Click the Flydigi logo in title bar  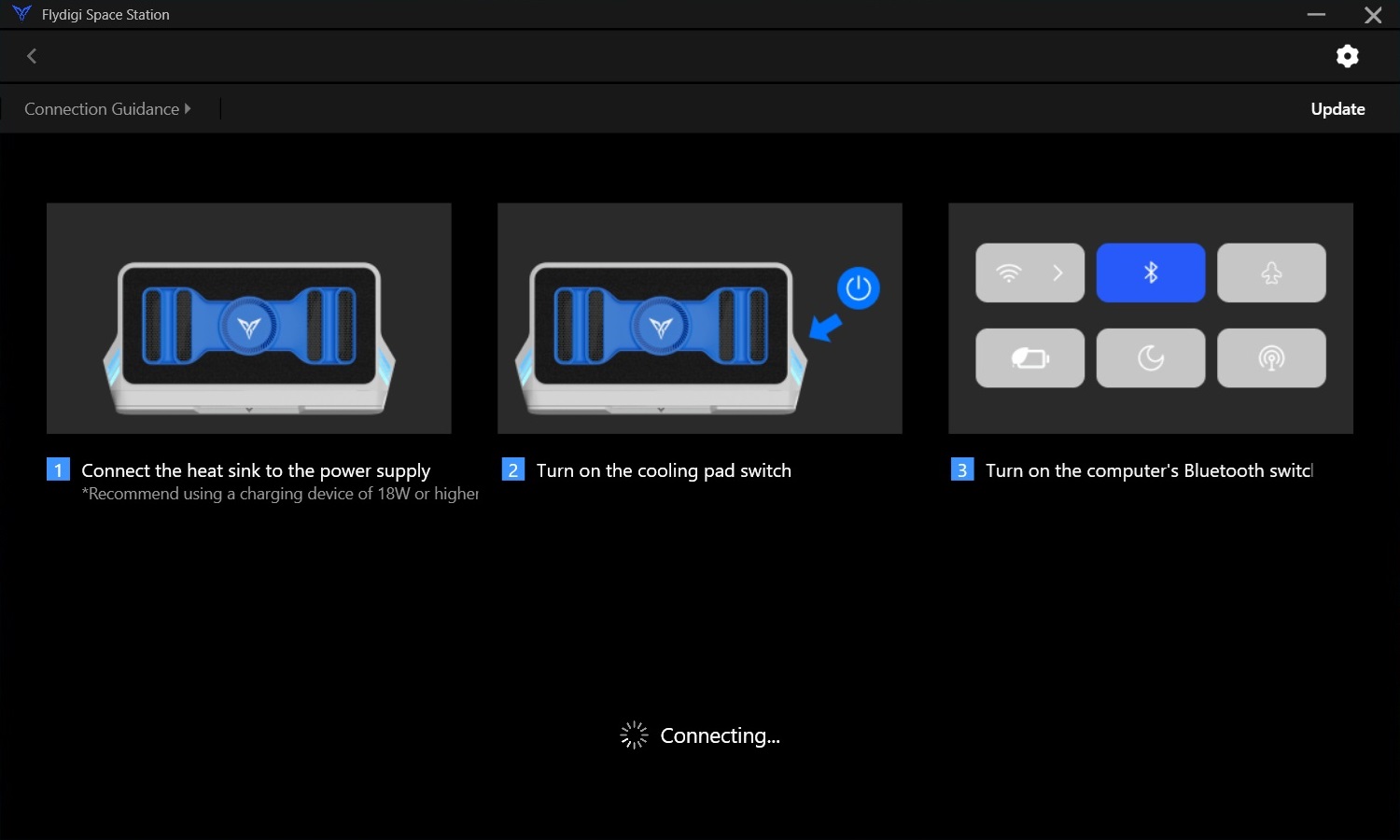21,14
